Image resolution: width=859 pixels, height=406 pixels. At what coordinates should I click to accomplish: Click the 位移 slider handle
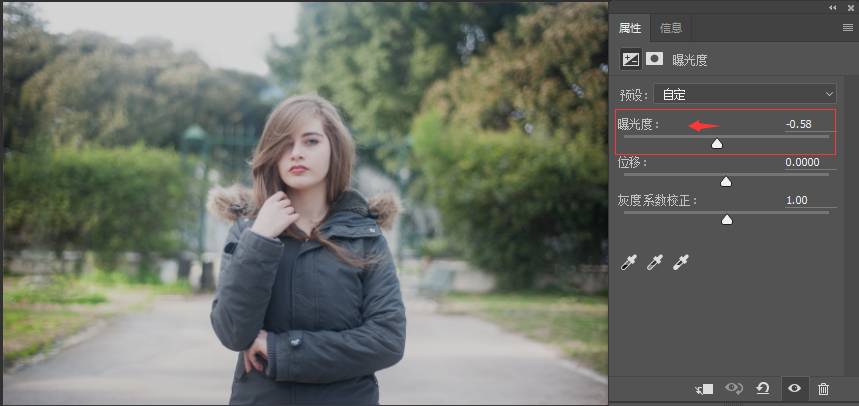click(726, 181)
